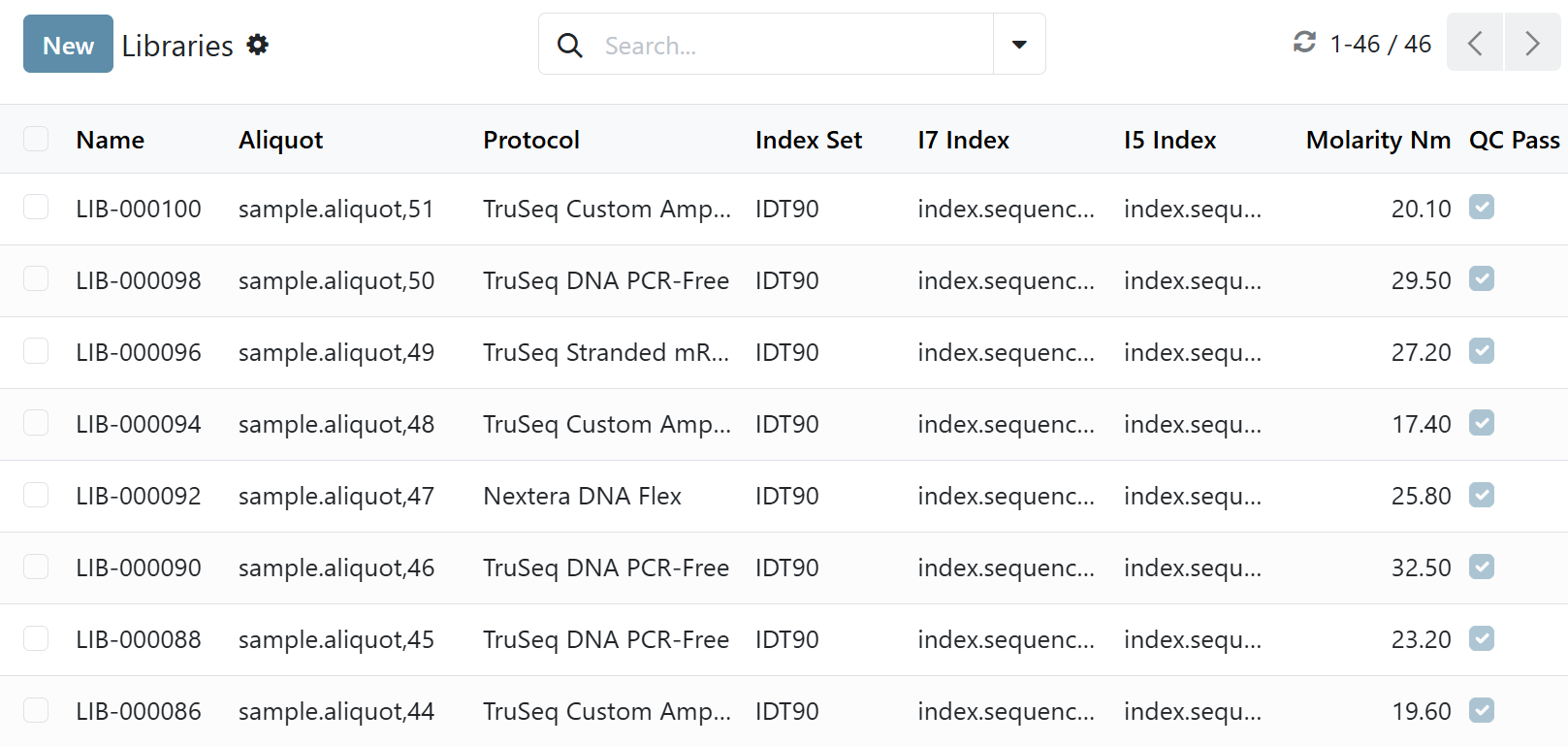Viewport: 1568px width, 746px height.
Task: Toggle QC Pass checkbox for LIB-000094
Action: 1482,422
